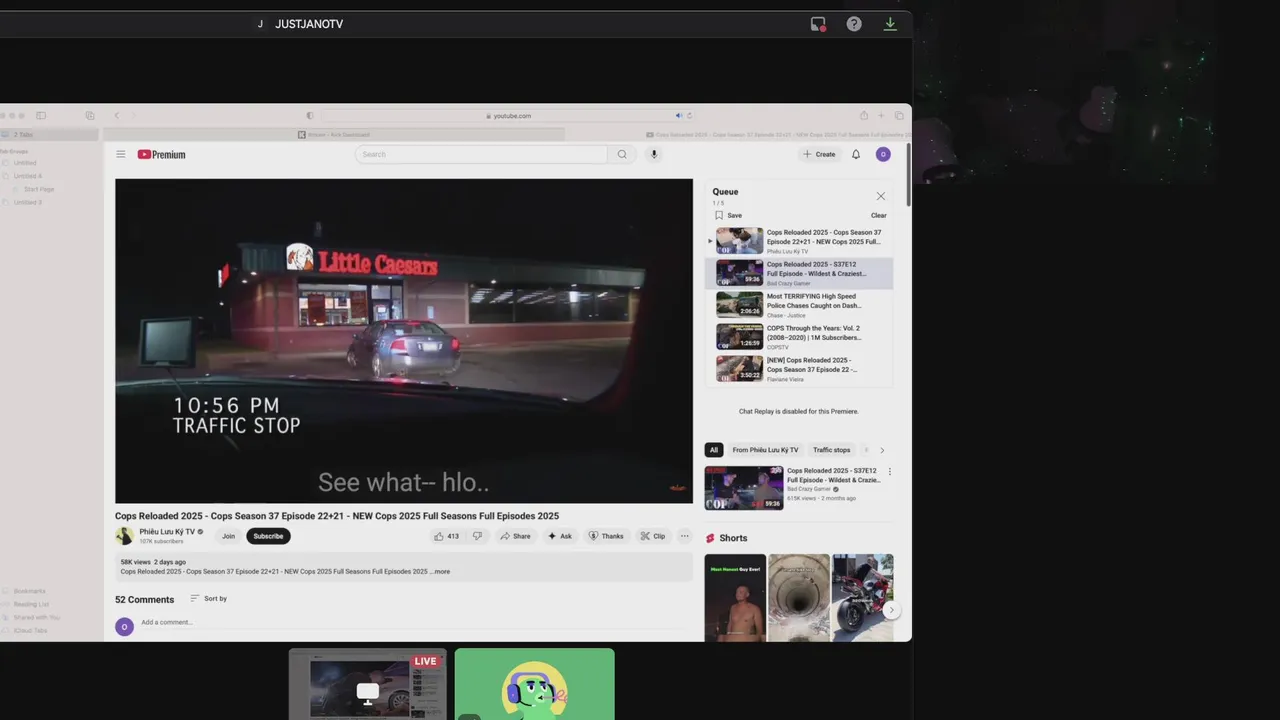Open the comments Sort by menu
The height and width of the screenshot is (720, 1280).
209,599
